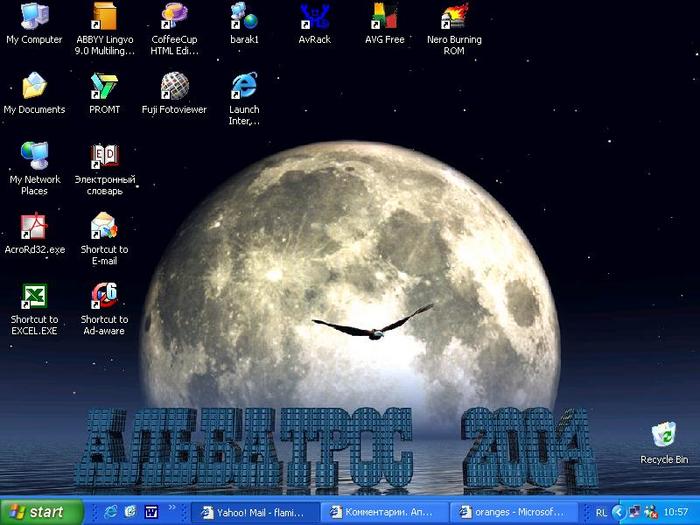The width and height of the screenshot is (700, 525).
Task: Click the second Quick Launch icon
Action: point(130,512)
